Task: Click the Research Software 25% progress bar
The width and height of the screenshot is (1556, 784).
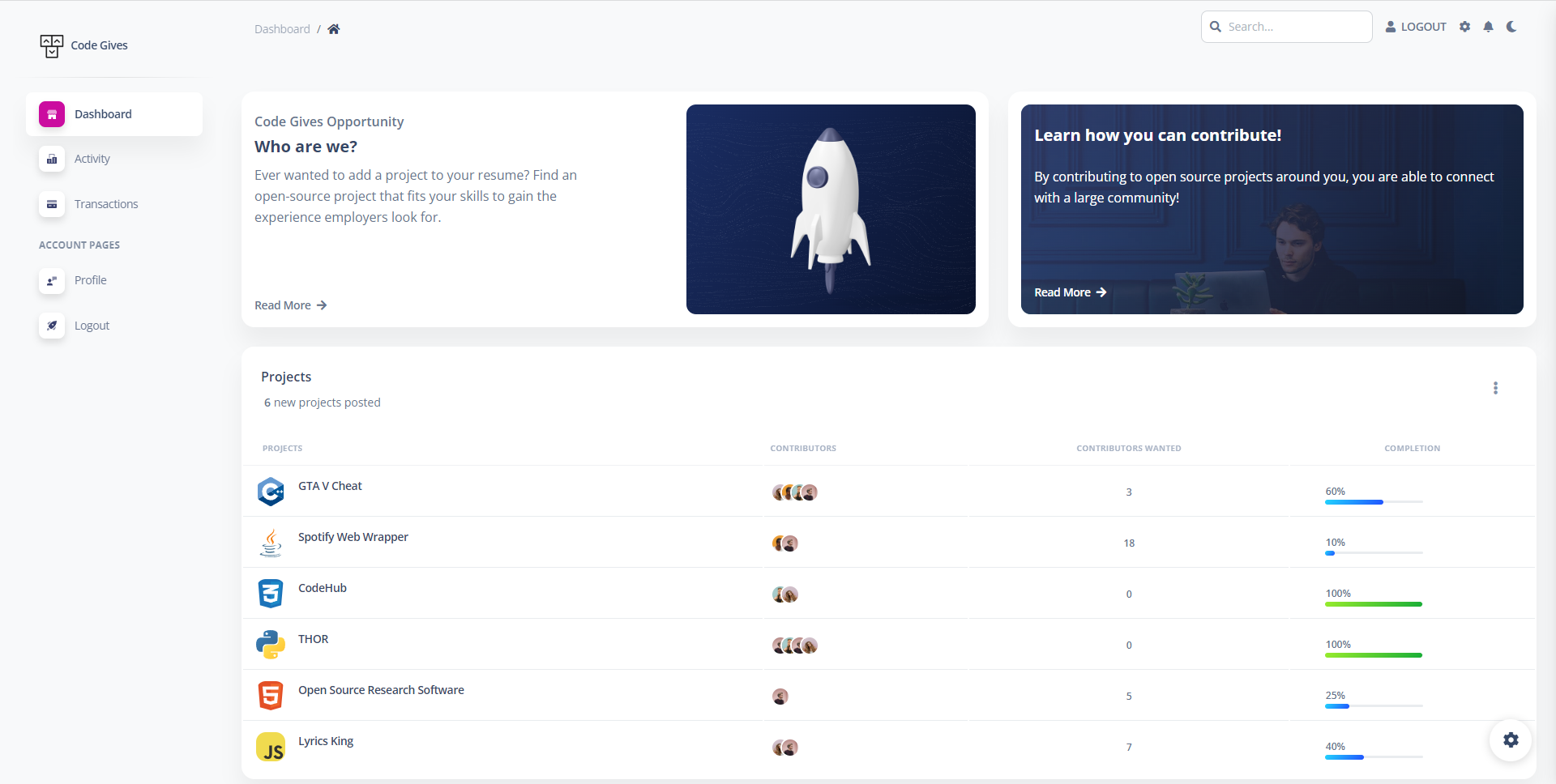Action: 1374,706
